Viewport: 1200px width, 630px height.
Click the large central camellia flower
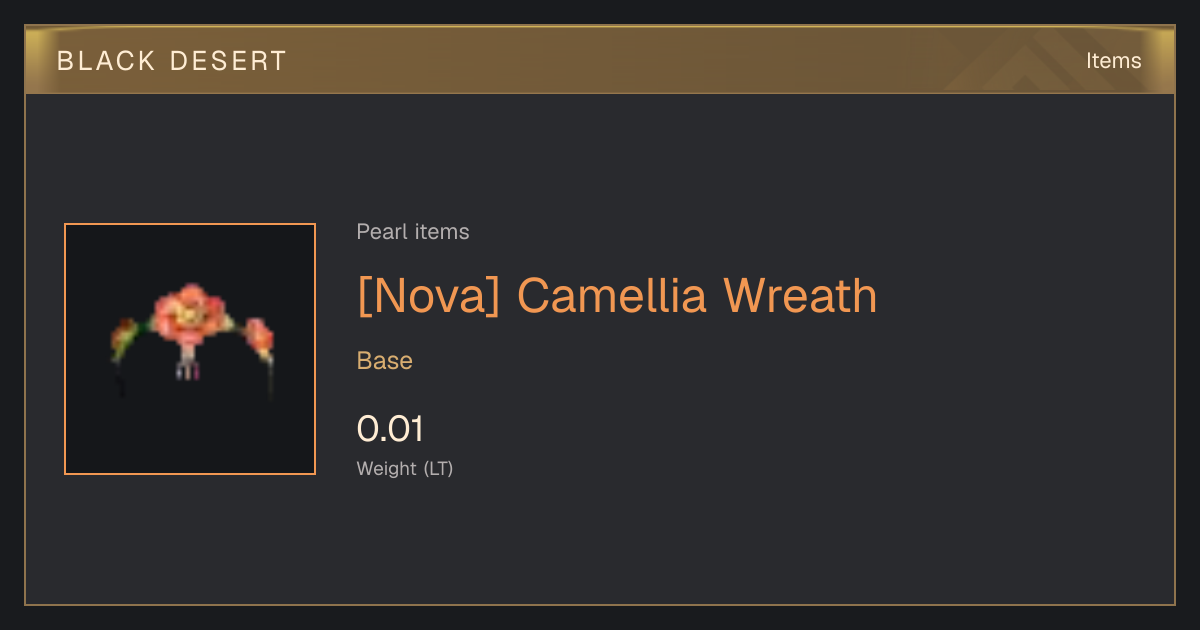click(189, 311)
